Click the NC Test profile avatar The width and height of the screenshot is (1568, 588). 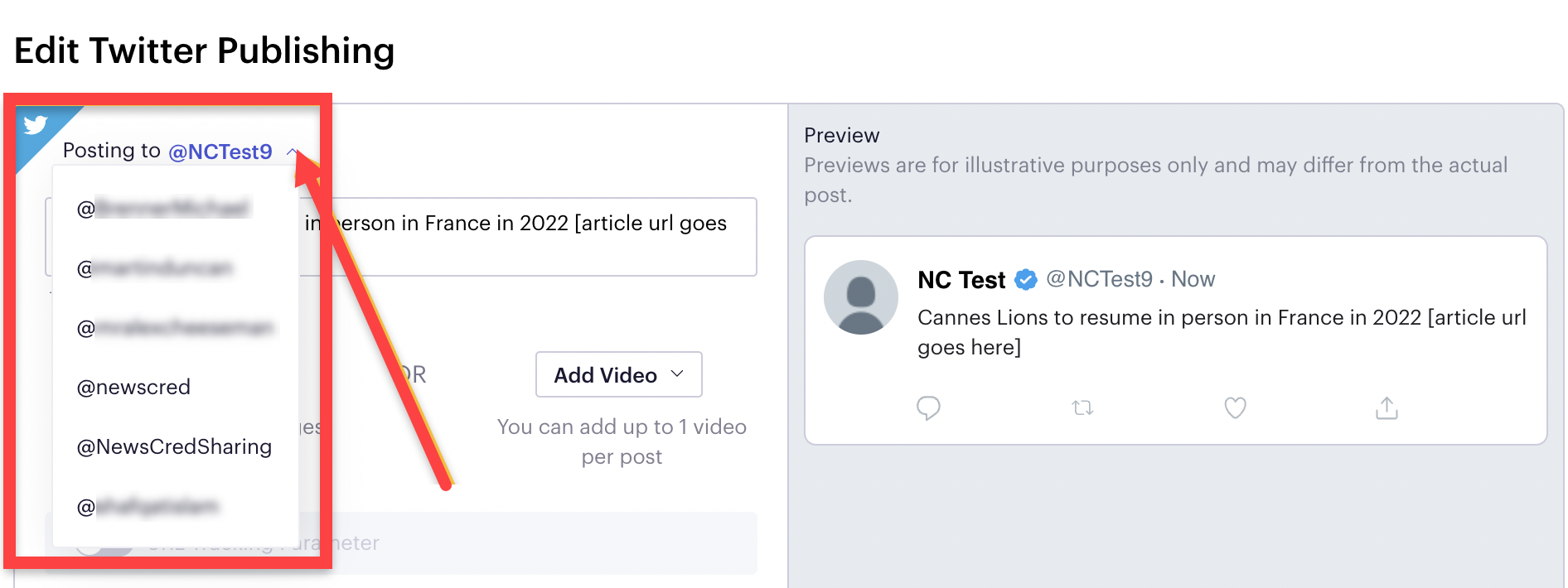pyautogui.click(x=861, y=297)
